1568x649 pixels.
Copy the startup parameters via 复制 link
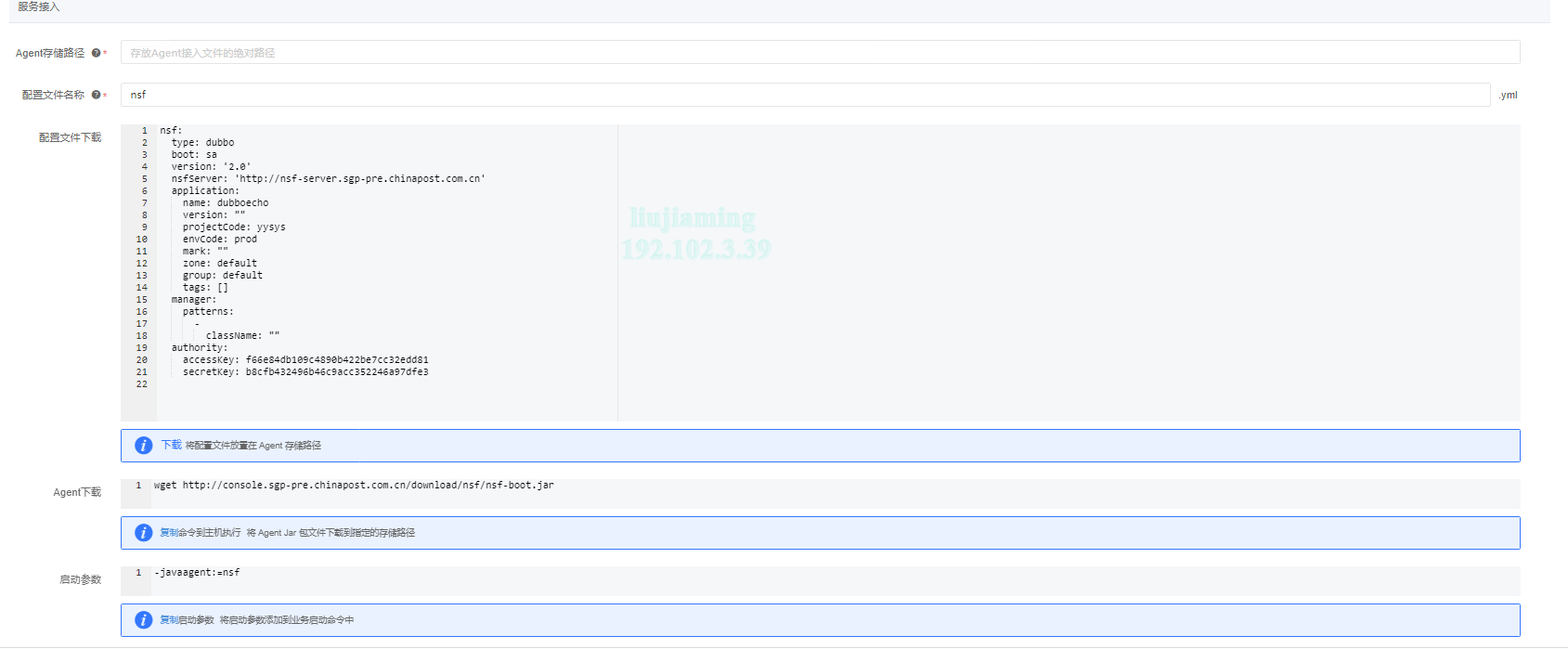point(168,620)
